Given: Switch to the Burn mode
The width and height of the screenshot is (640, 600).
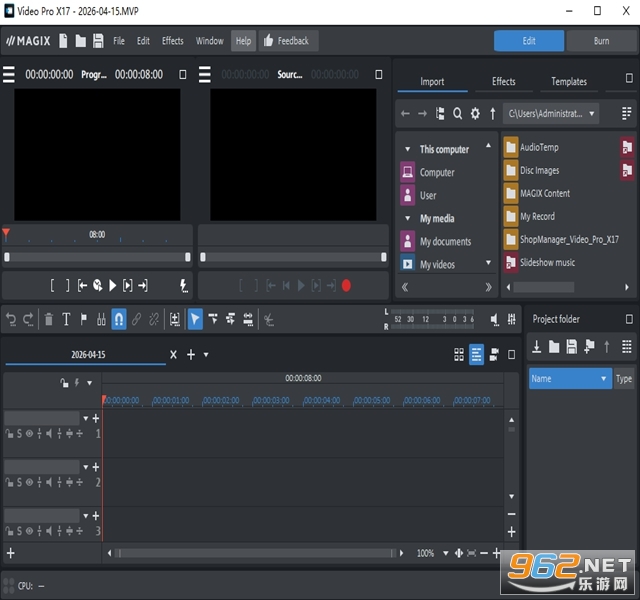Looking at the screenshot, I should pyautogui.click(x=601, y=41).
